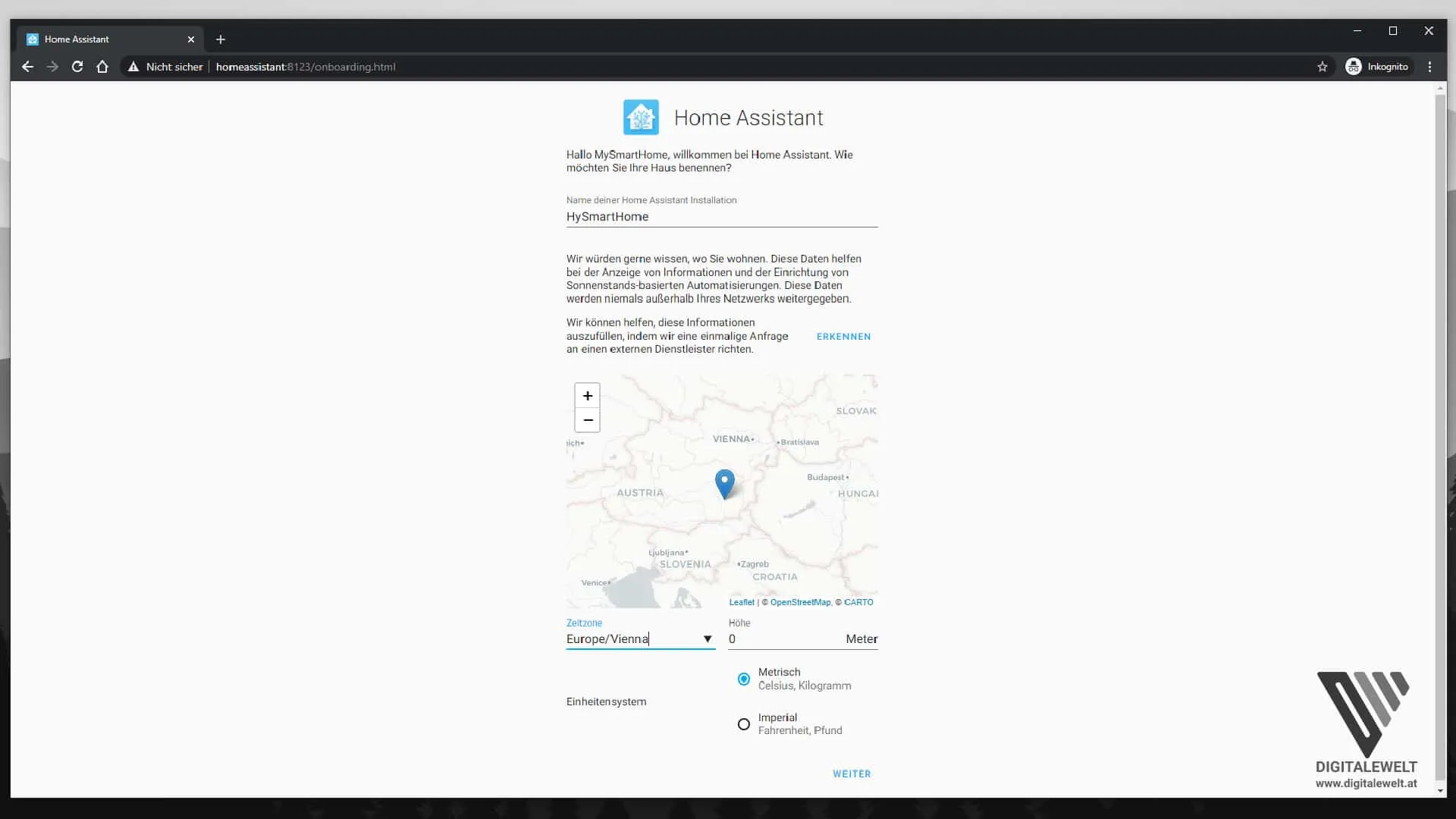
Task: Select the Imperial unit system
Action: 744,724
